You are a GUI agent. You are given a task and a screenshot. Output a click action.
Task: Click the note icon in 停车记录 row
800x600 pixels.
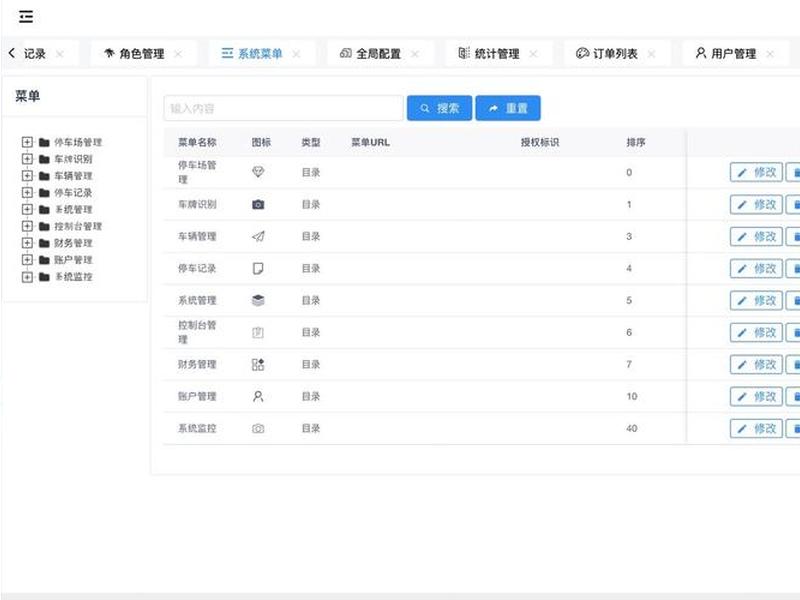[258, 268]
